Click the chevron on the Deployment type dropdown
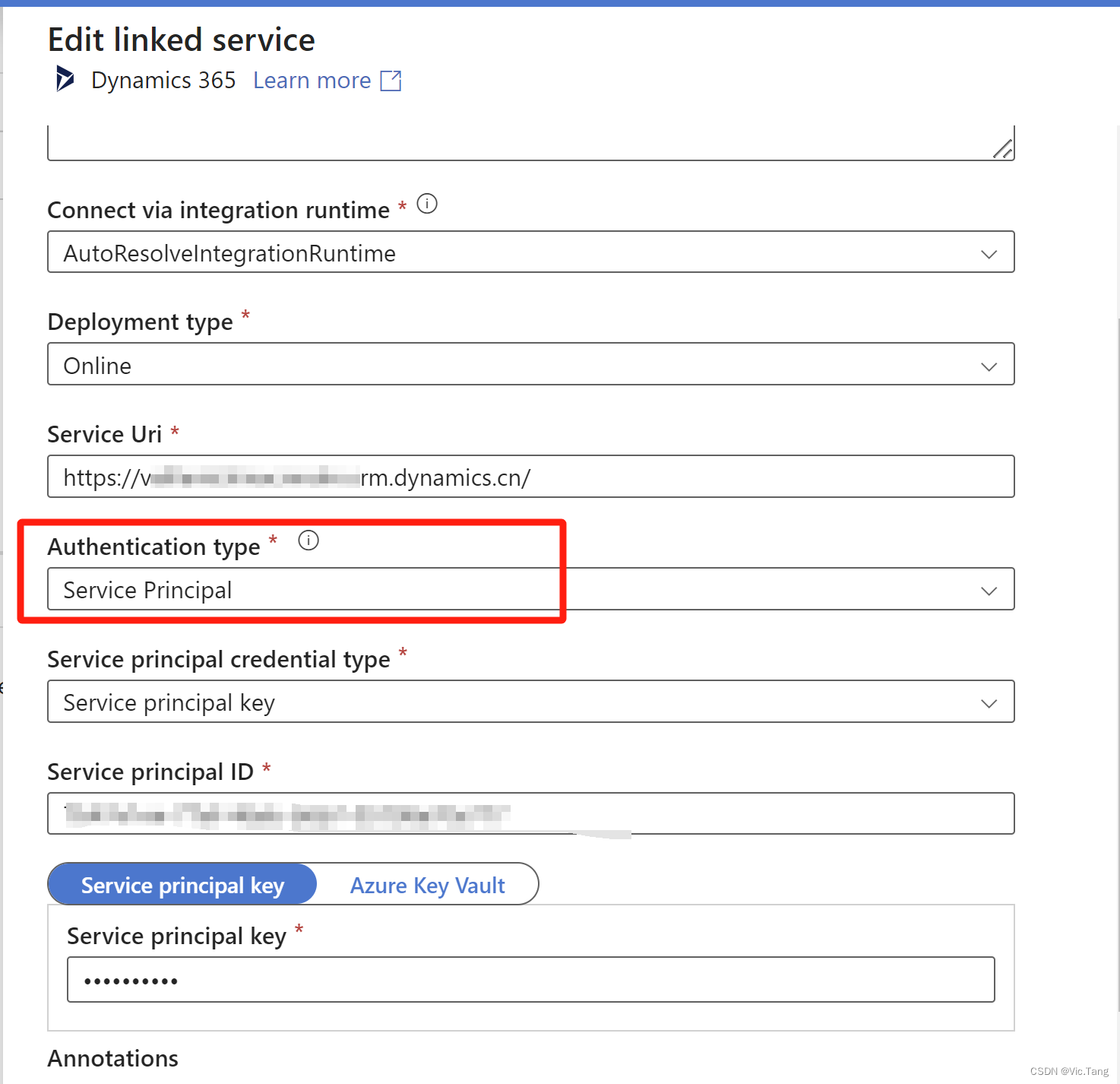 [989, 366]
